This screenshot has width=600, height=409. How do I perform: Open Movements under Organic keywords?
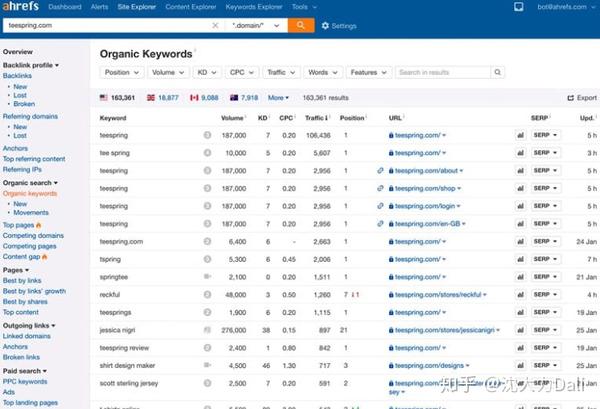click(x=31, y=212)
